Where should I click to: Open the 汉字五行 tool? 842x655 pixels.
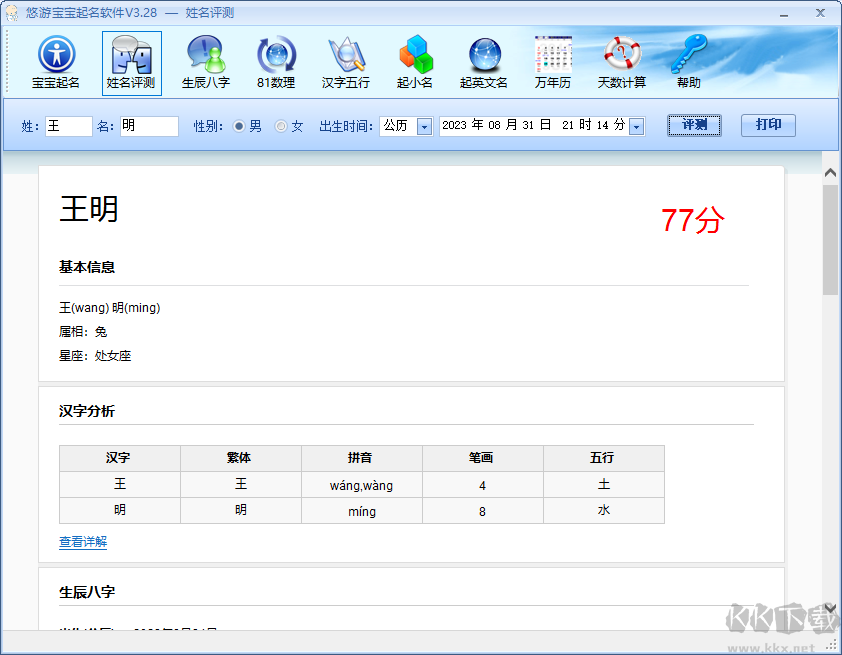[345, 62]
